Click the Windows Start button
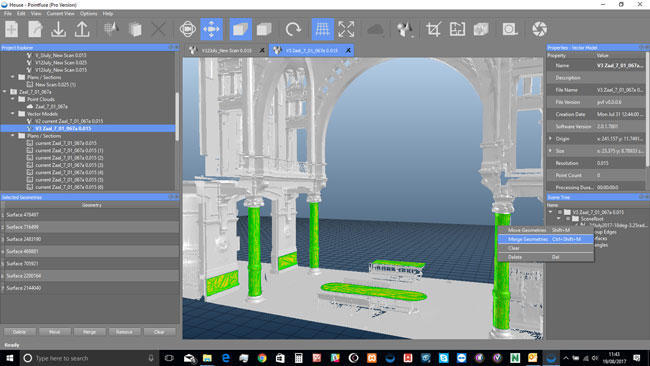The width and height of the screenshot is (650, 366). [x=9, y=358]
